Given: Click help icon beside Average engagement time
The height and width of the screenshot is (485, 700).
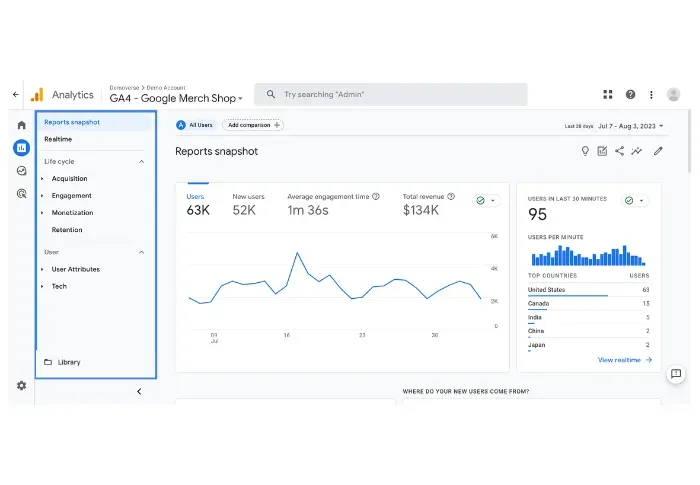Looking at the screenshot, I should coord(376,197).
